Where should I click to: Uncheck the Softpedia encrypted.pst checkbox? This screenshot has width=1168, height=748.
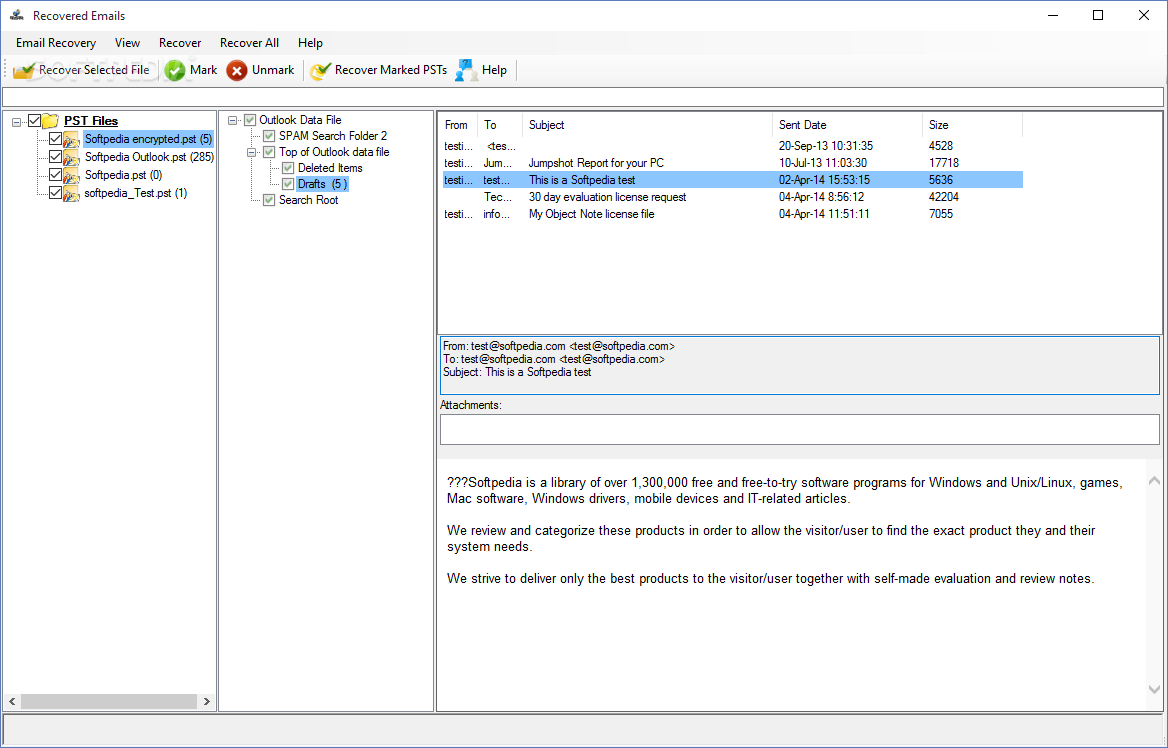[x=55, y=139]
